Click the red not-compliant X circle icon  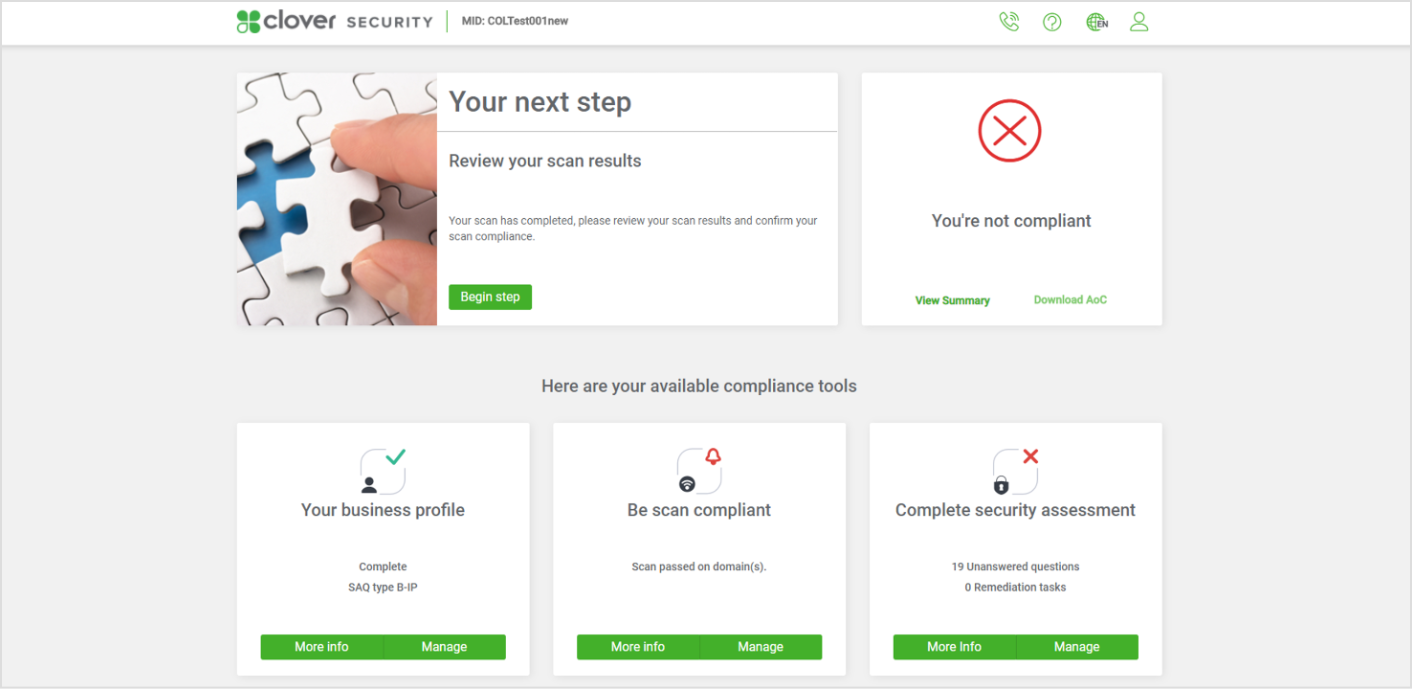(x=1010, y=130)
